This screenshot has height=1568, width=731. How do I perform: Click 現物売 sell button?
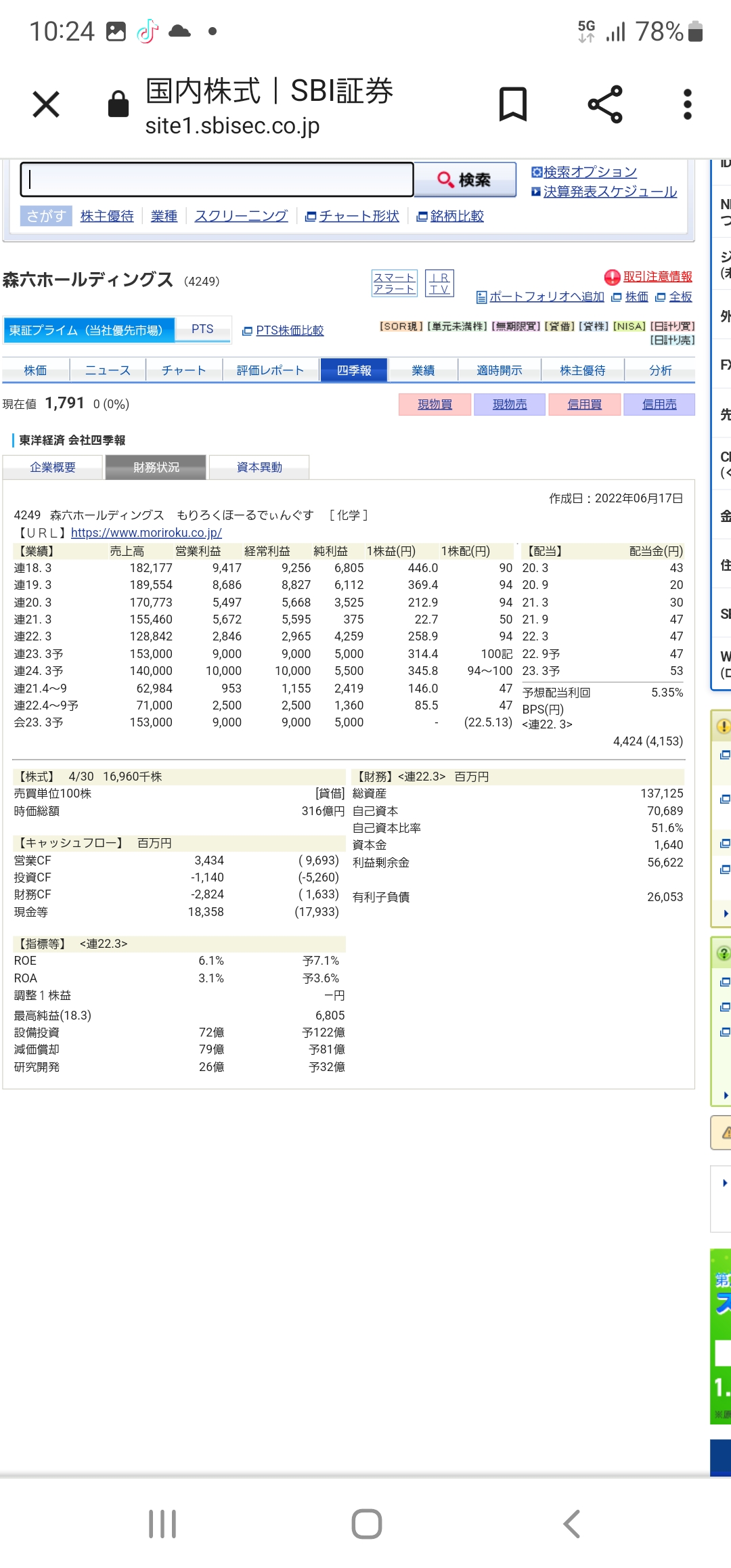[510, 404]
